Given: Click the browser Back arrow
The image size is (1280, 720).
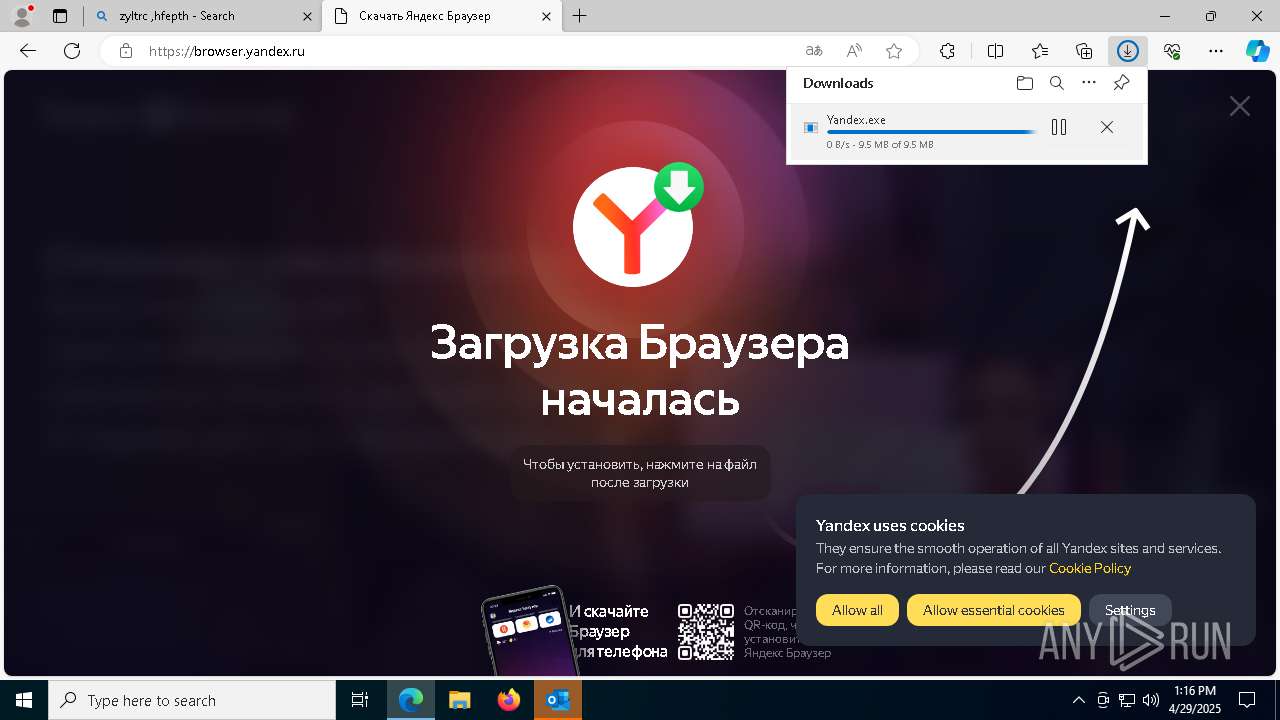Looking at the screenshot, I should 28,51.
